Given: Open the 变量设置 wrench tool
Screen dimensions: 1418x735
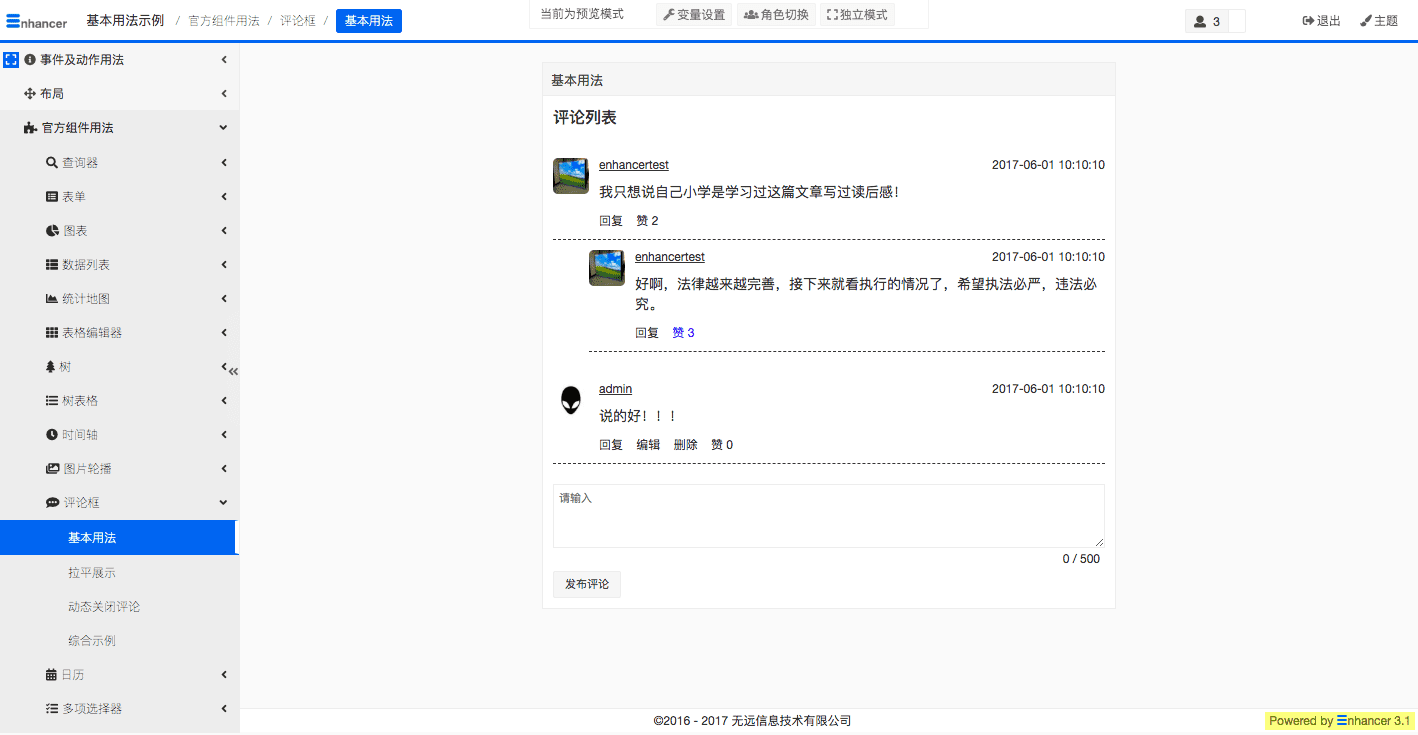Looking at the screenshot, I should (x=694, y=15).
